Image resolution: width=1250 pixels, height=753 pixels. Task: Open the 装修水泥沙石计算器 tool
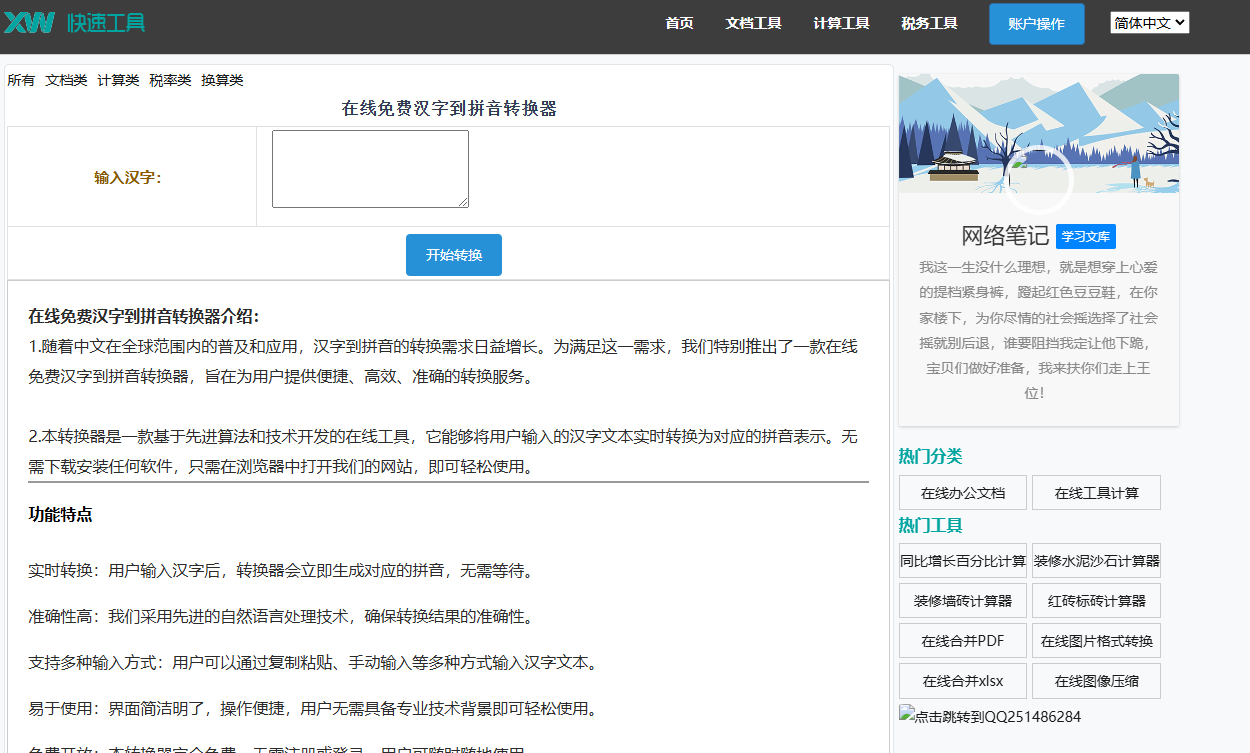(1096, 561)
